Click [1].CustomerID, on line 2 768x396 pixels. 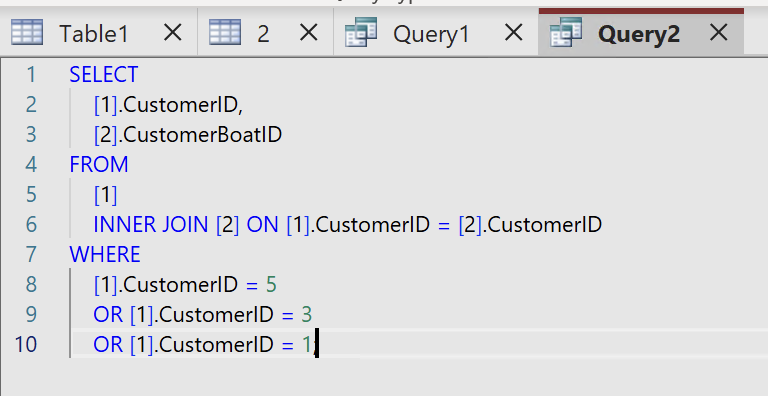point(168,105)
